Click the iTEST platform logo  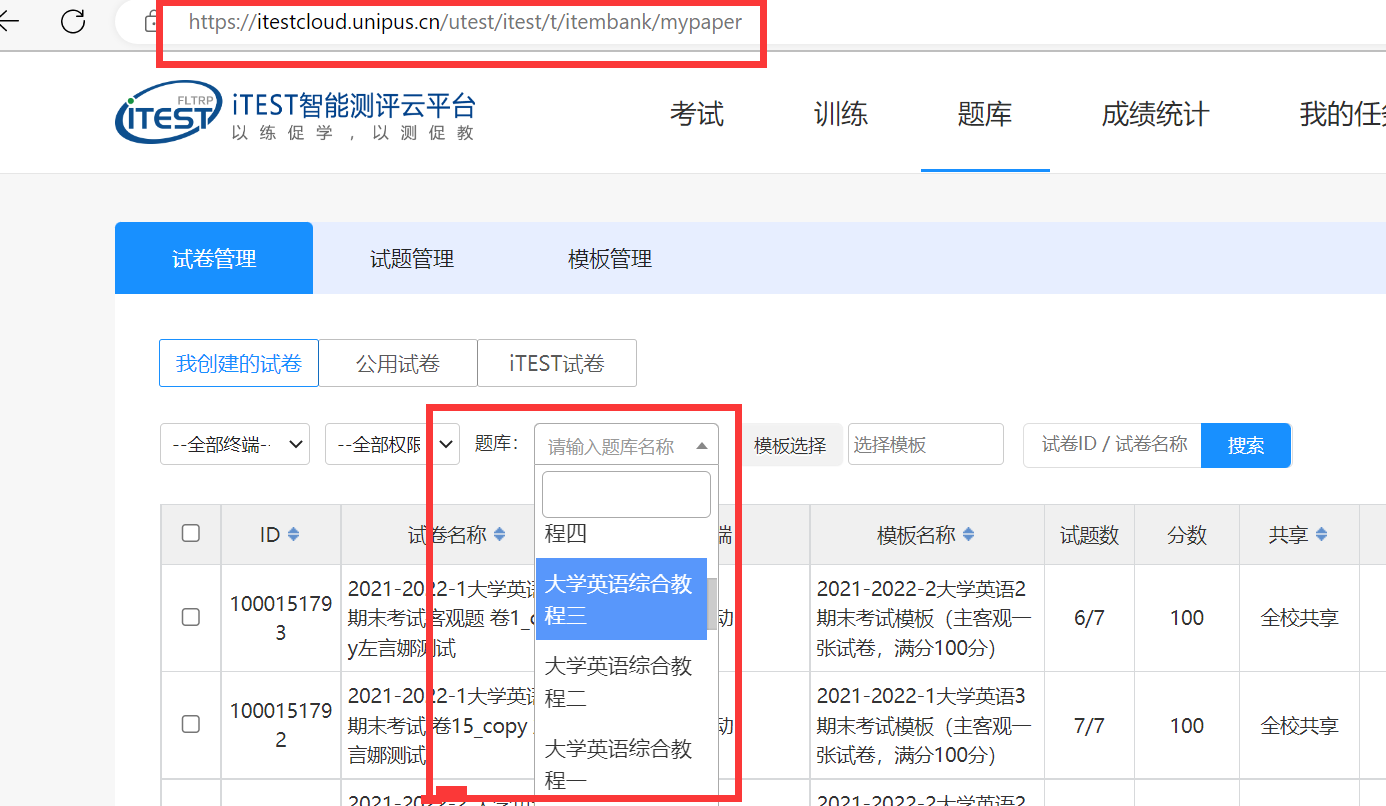coord(168,113)
